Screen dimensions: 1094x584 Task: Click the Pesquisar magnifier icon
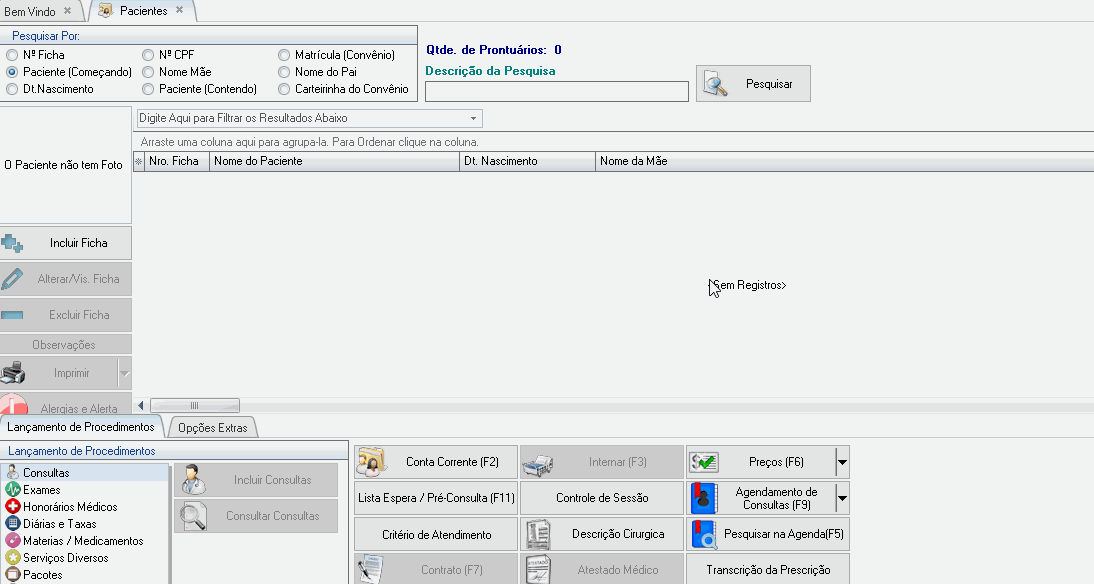[x=715, y=85]
